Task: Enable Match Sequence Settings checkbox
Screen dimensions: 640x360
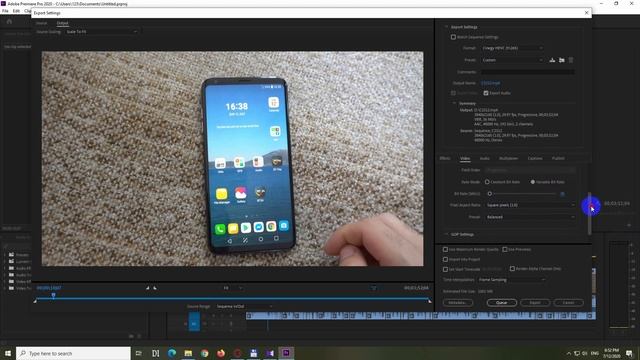Action: (453, 37)
